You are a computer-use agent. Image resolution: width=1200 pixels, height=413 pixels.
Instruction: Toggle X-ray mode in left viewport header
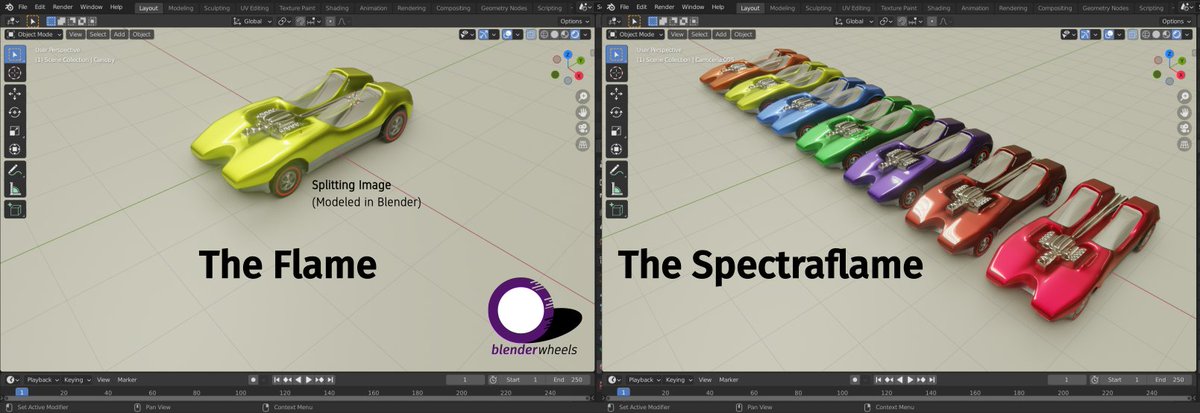tap(531, 34)
